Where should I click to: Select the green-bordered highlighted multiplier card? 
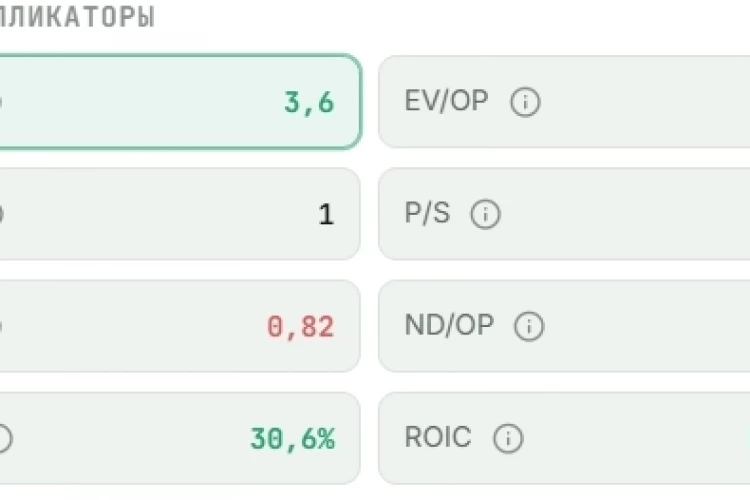tap(180, 101)
